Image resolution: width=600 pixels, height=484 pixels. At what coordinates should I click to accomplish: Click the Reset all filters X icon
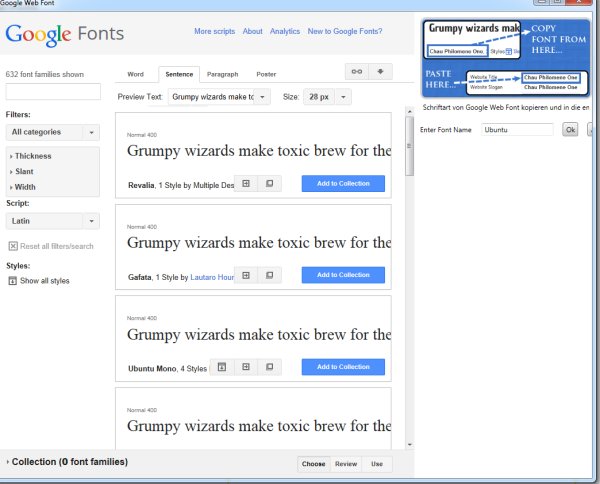tap(13, 246)
